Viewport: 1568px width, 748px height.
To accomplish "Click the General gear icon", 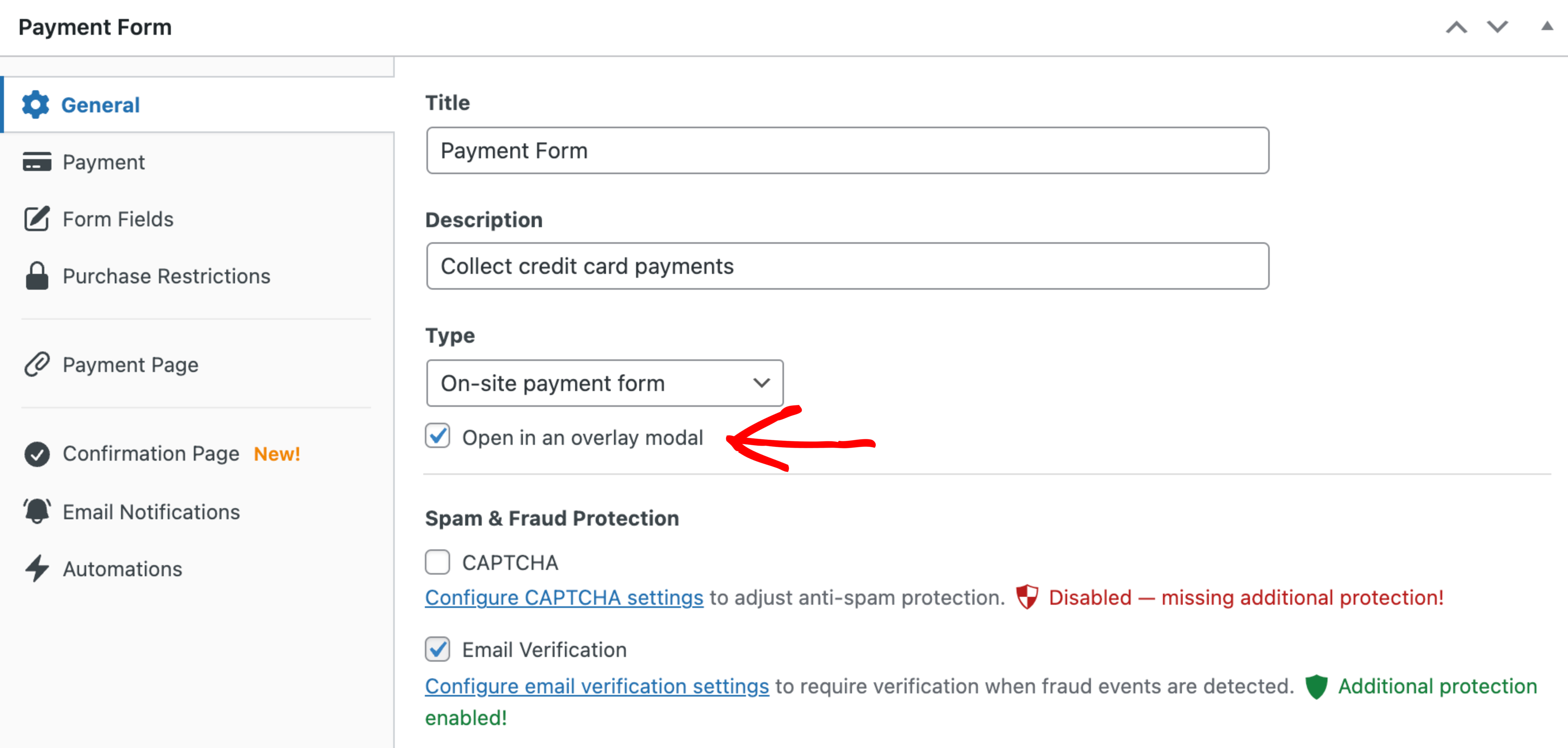I will pyautogui.click(x=35, y=105).
